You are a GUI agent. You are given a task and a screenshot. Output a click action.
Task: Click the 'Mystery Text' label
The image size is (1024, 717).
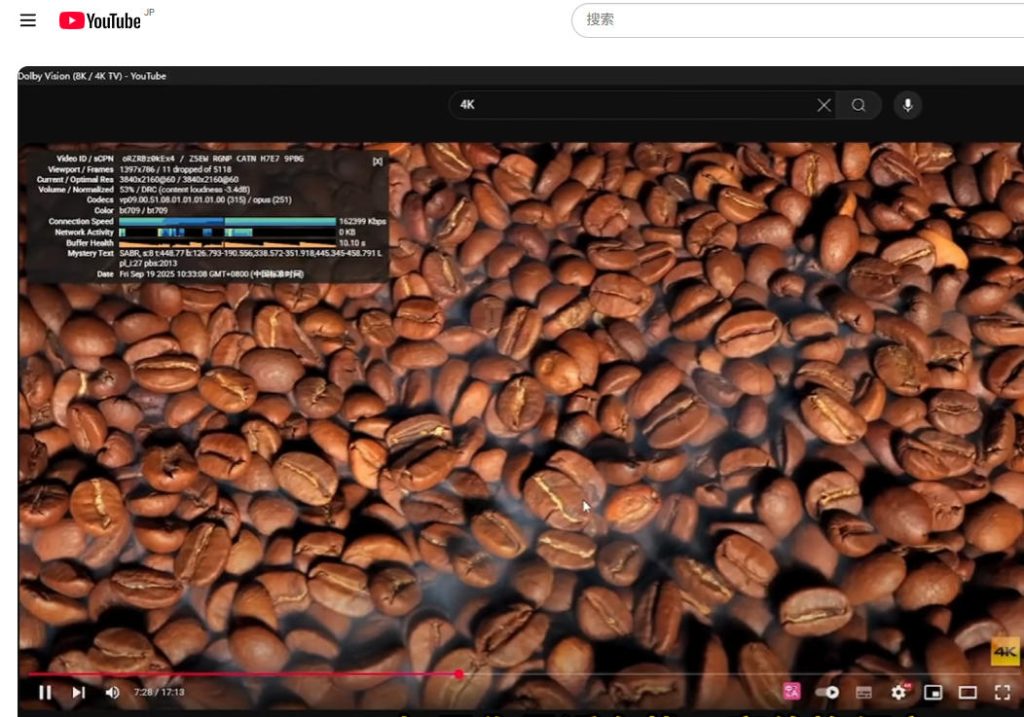tap(90, 253)
